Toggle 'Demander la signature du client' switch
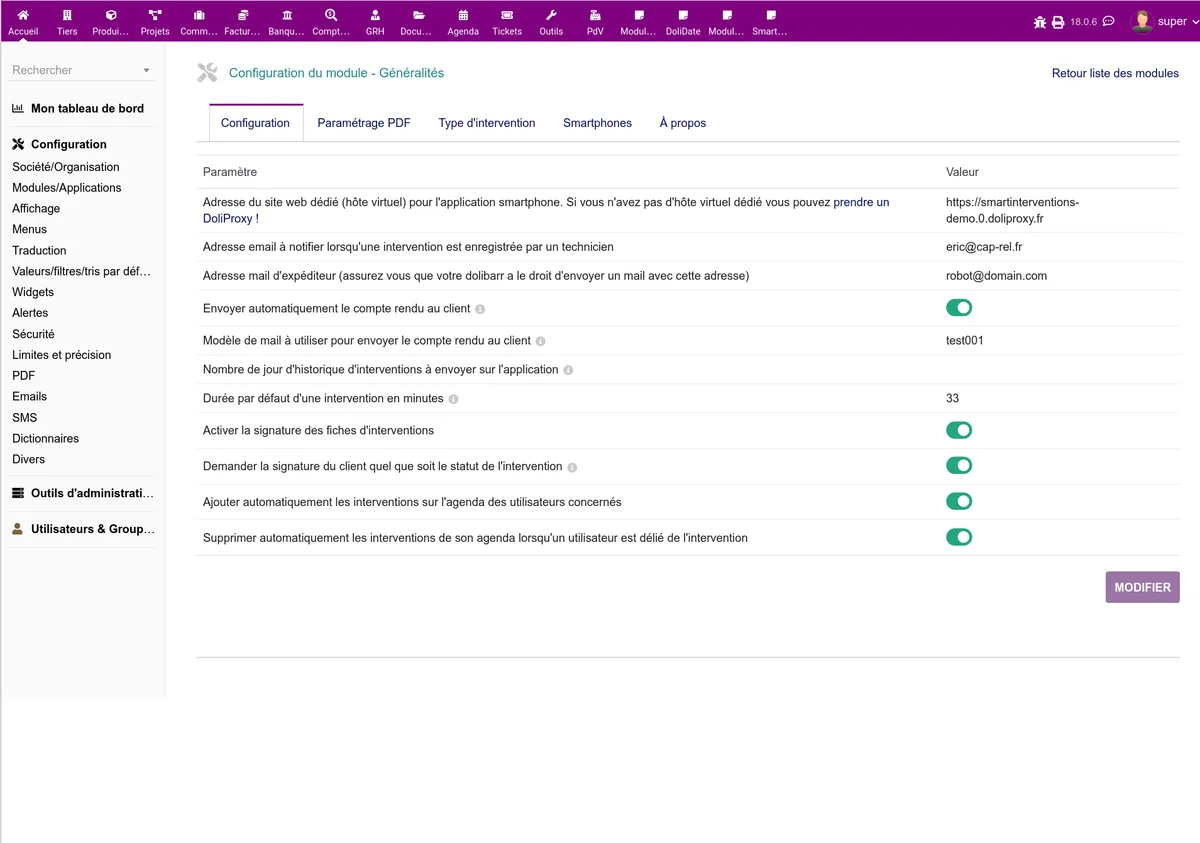Viewport: 1200px width, 843px height. [959, 465]
